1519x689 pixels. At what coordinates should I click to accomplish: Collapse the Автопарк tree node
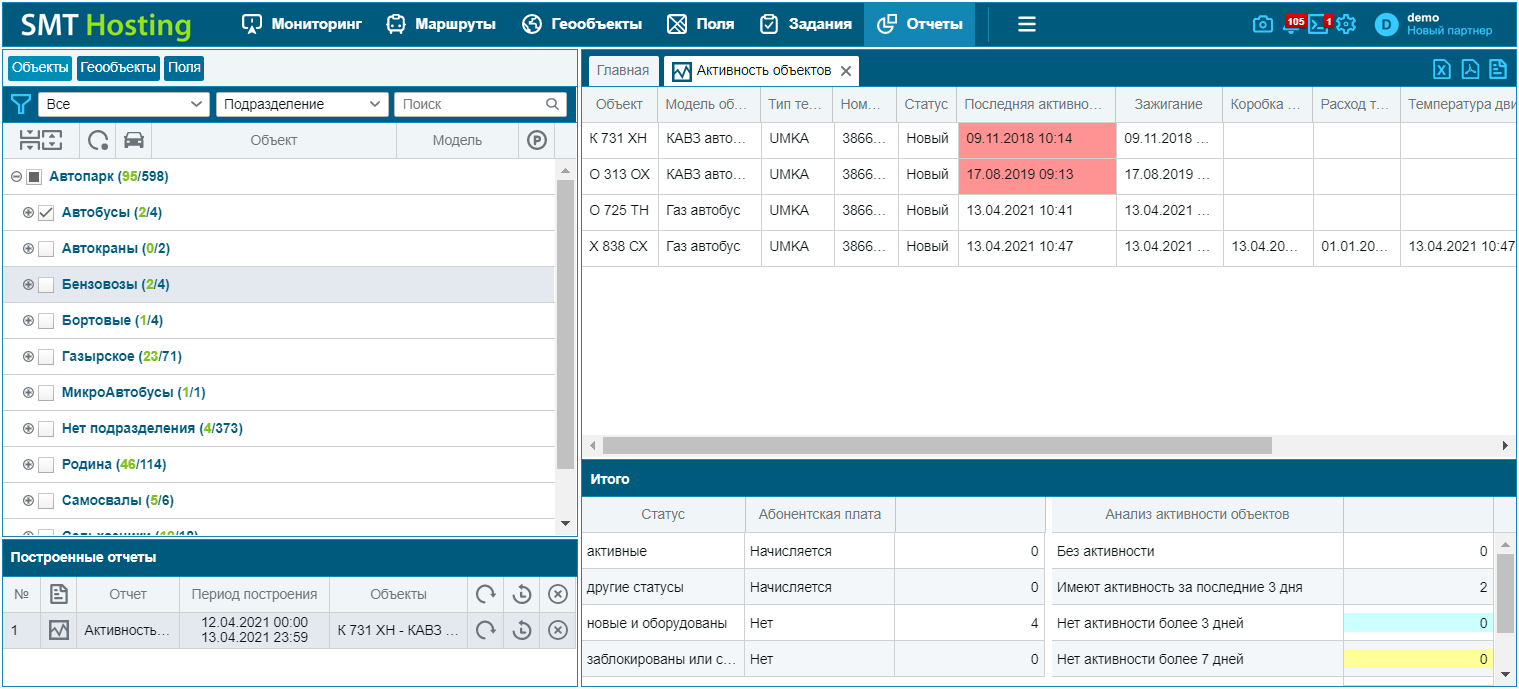(16, 177)
